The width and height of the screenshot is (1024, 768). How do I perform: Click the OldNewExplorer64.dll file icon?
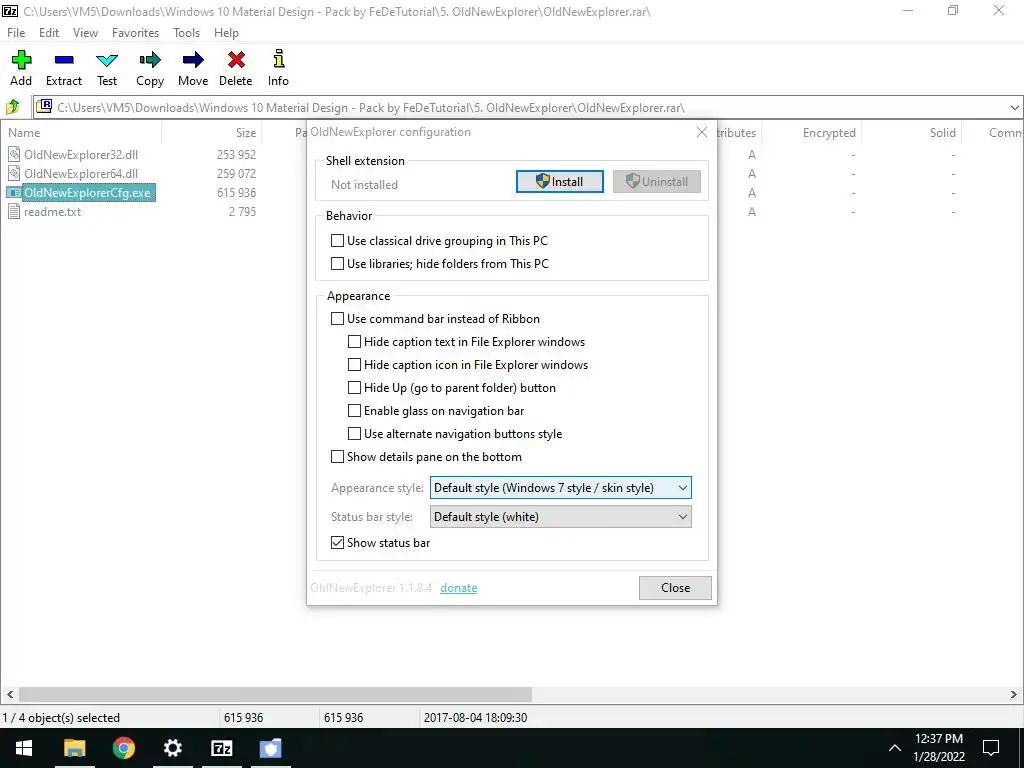pyautogui.click(x=14, y=174)
